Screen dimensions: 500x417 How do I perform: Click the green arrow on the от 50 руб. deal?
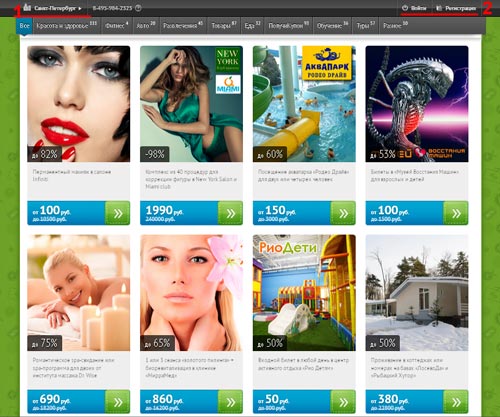343,402
